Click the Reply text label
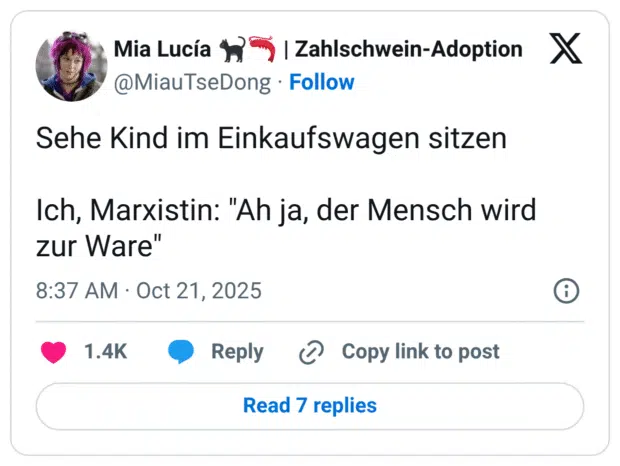This screenshot has width=620, height=466. (237, 352)
